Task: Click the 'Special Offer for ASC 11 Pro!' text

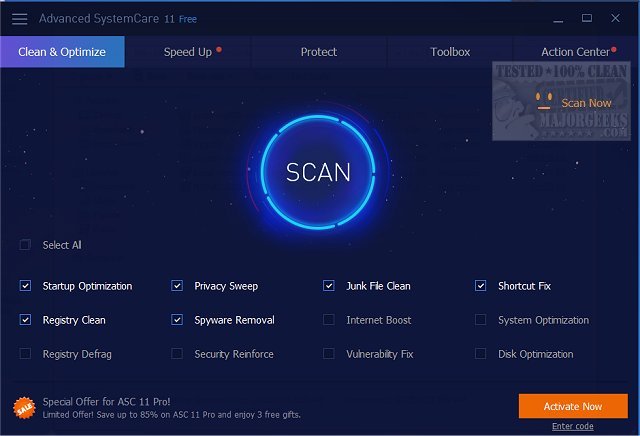Action: pos(107,402)
